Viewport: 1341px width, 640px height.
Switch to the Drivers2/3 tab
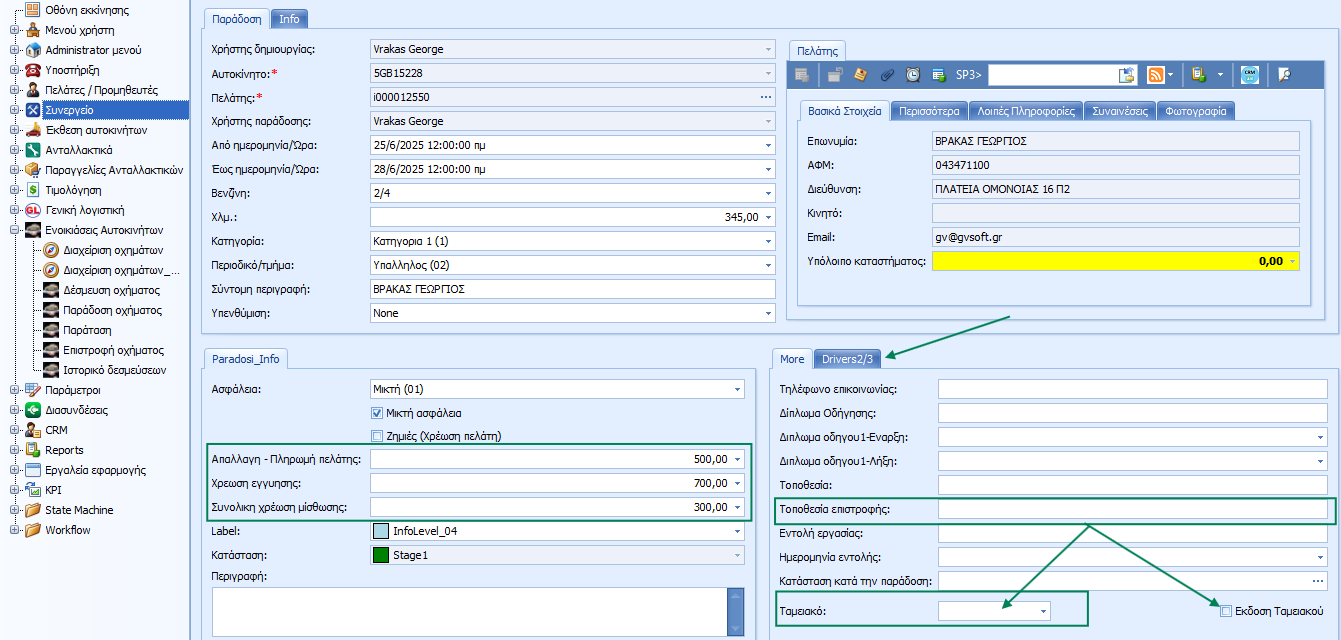pyautogui.click(x=846, y=359)
